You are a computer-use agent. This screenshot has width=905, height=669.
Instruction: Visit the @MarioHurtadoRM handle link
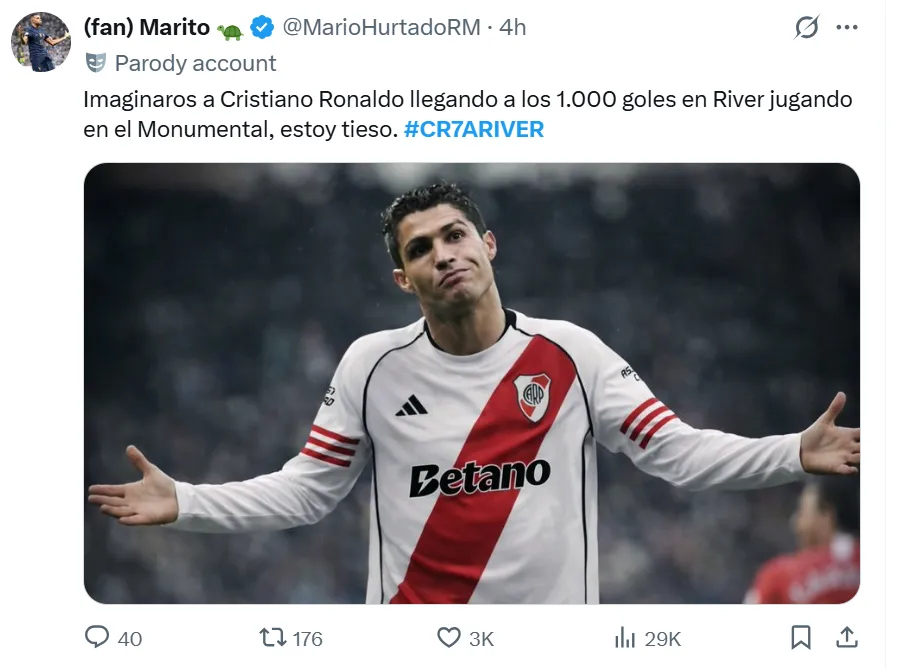click(x=382, y=28)
